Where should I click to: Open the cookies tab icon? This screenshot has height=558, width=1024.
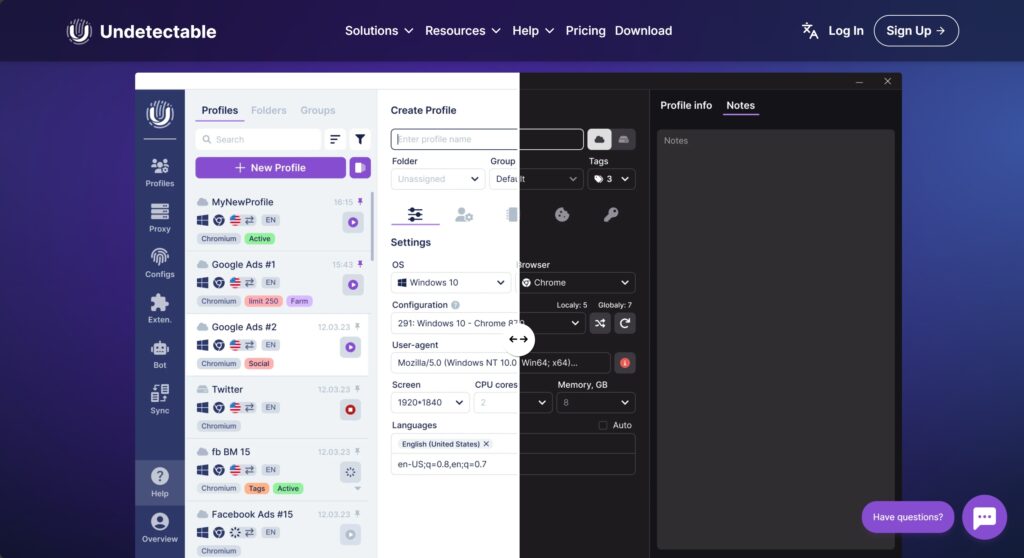point(562,214)
